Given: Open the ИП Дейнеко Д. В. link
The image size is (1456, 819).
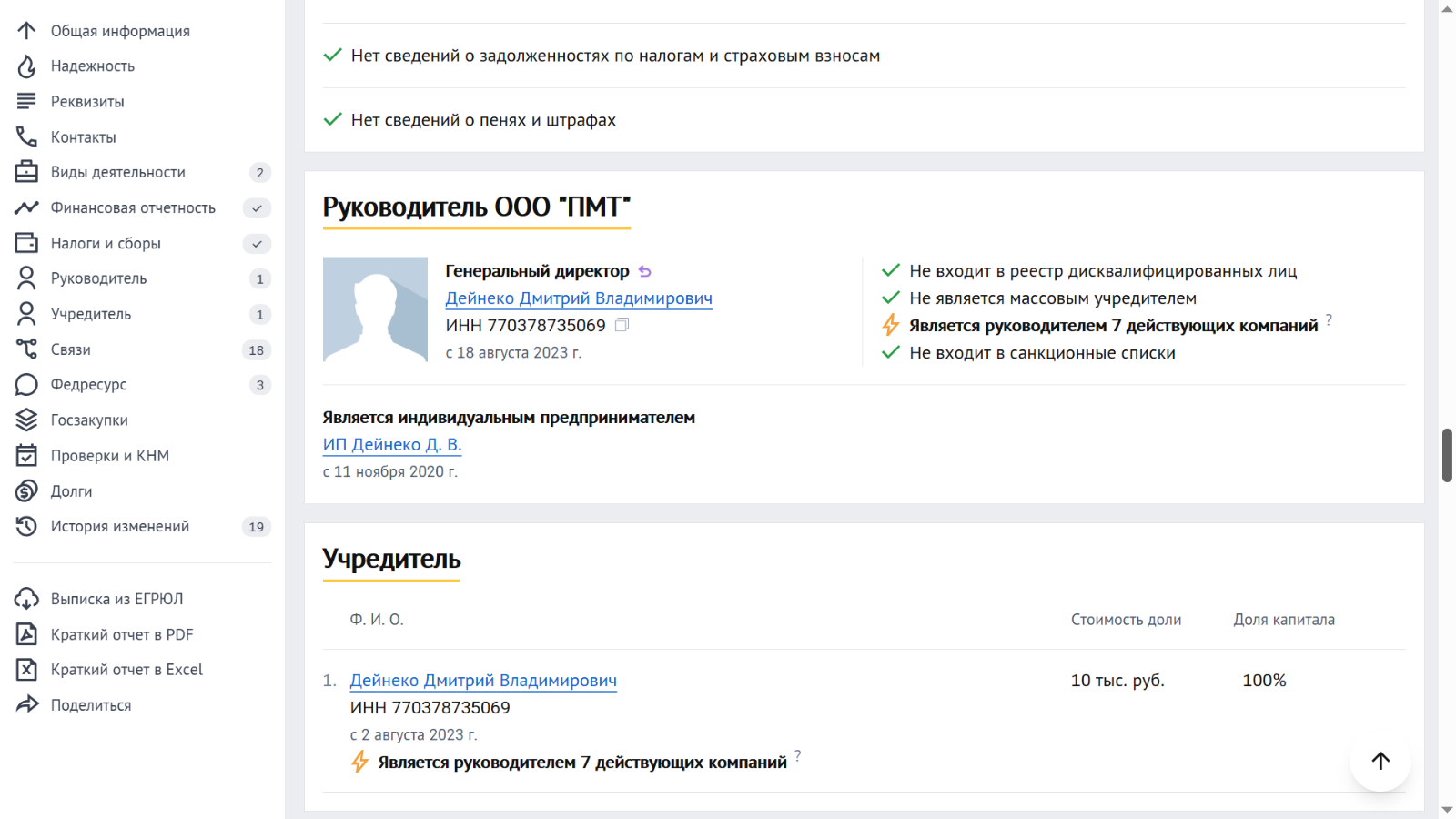Looking at the screenshot, I should pyautogui.click(x=392, y=445).
